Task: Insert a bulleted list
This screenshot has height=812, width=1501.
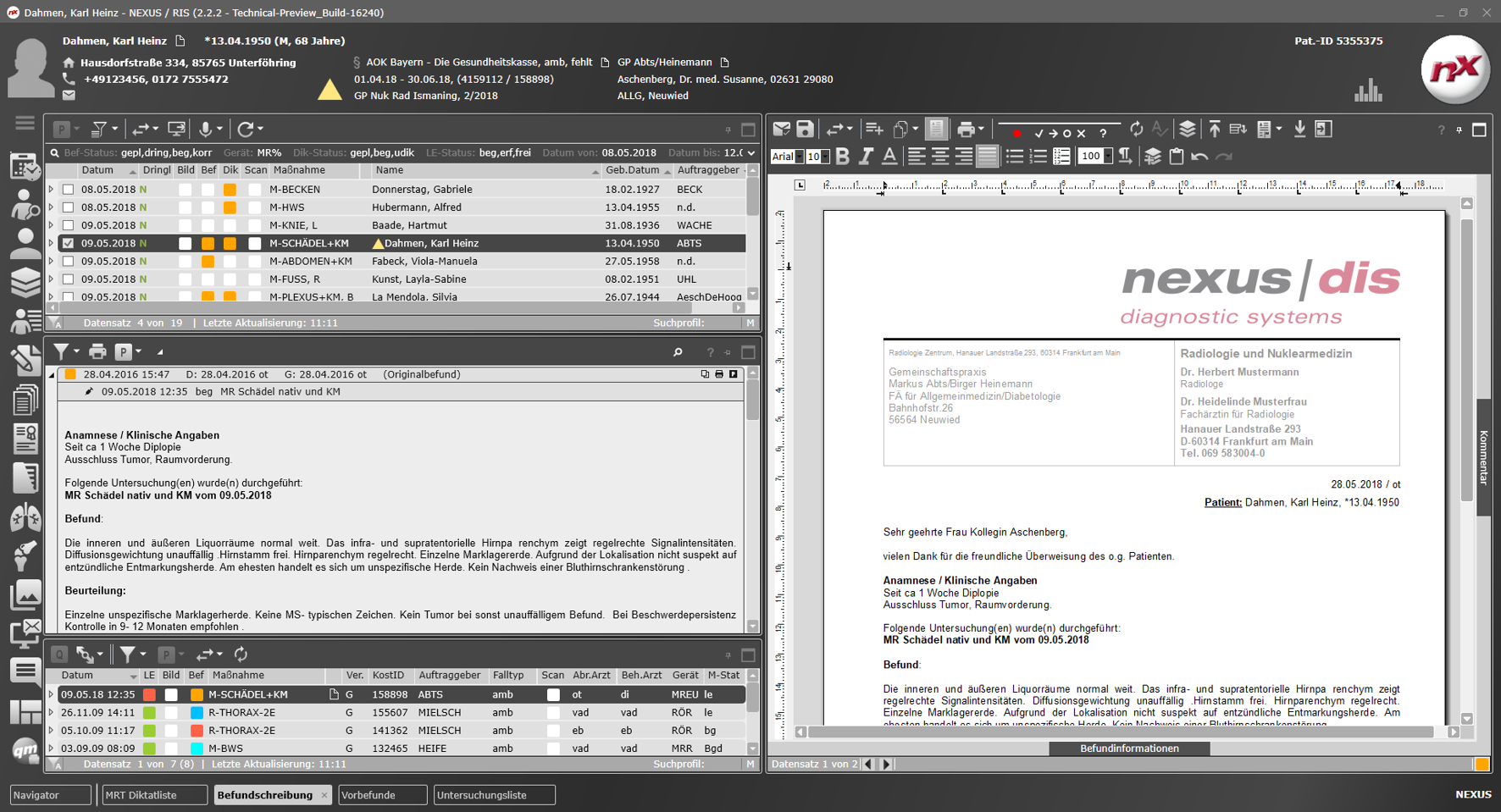Action: click(x=1014, y=157)
